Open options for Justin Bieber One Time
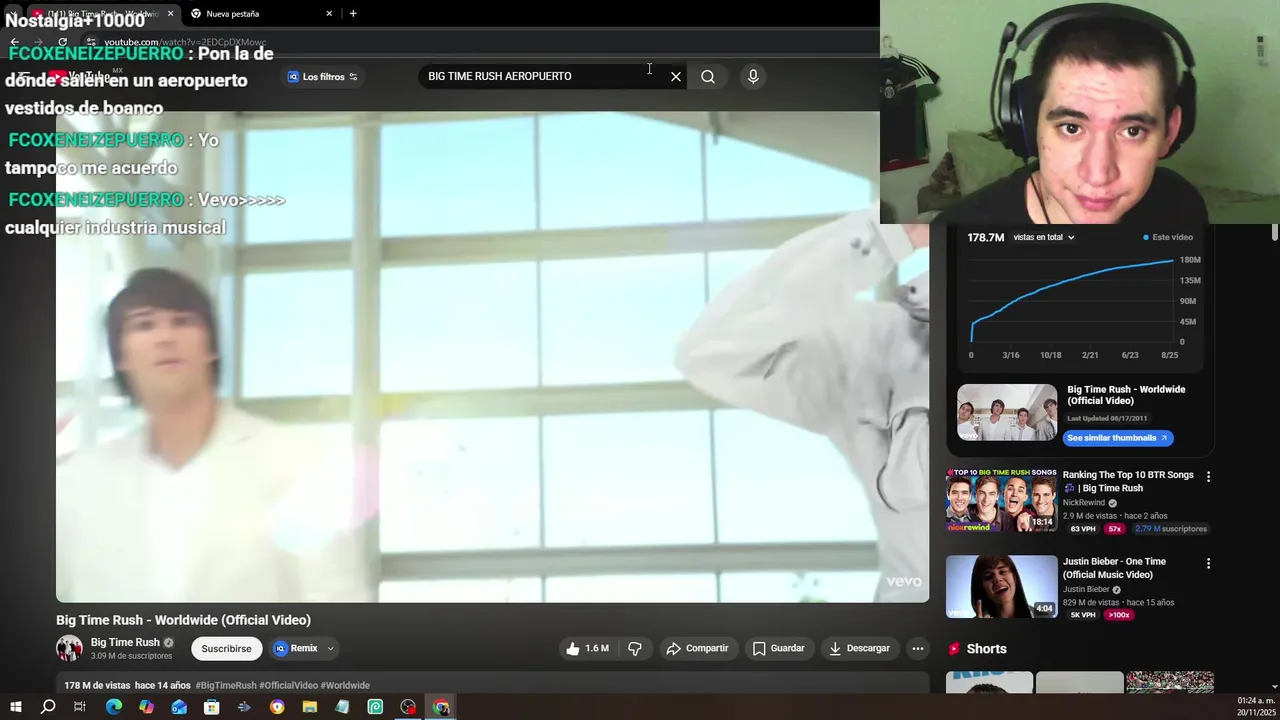 tap(1208, 564)
